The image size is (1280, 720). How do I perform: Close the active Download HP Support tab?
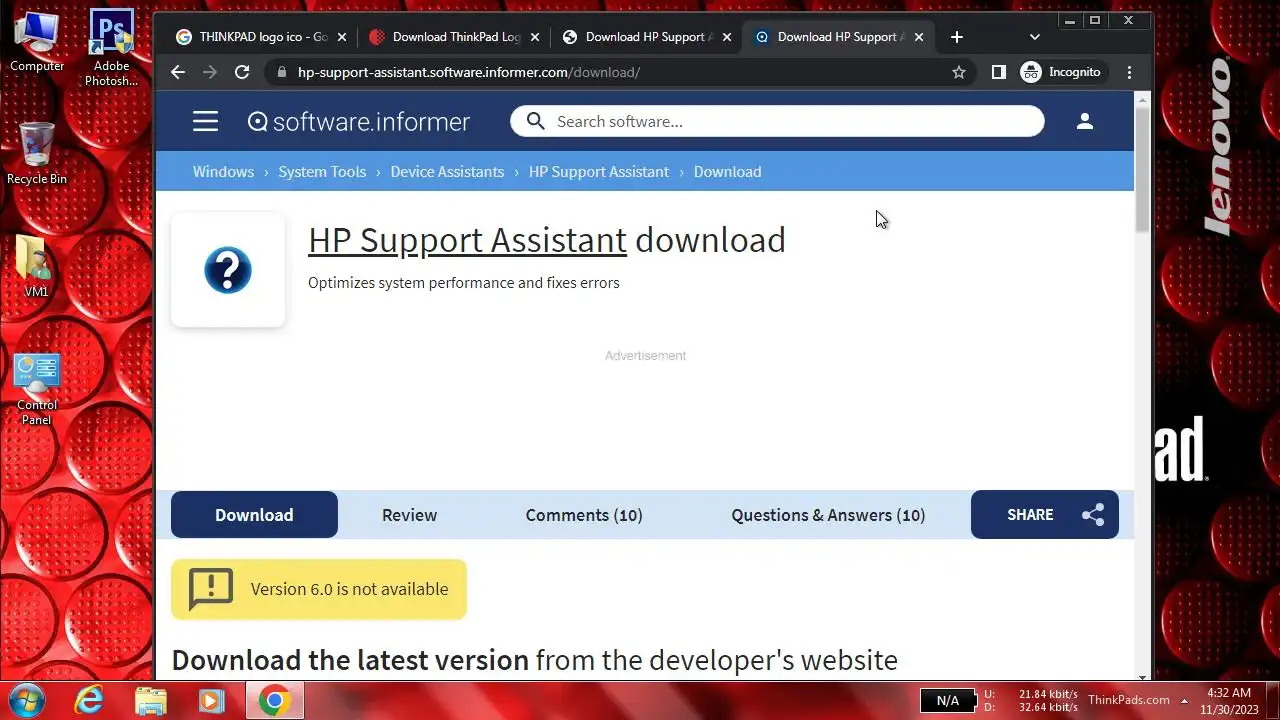(919, 37)
